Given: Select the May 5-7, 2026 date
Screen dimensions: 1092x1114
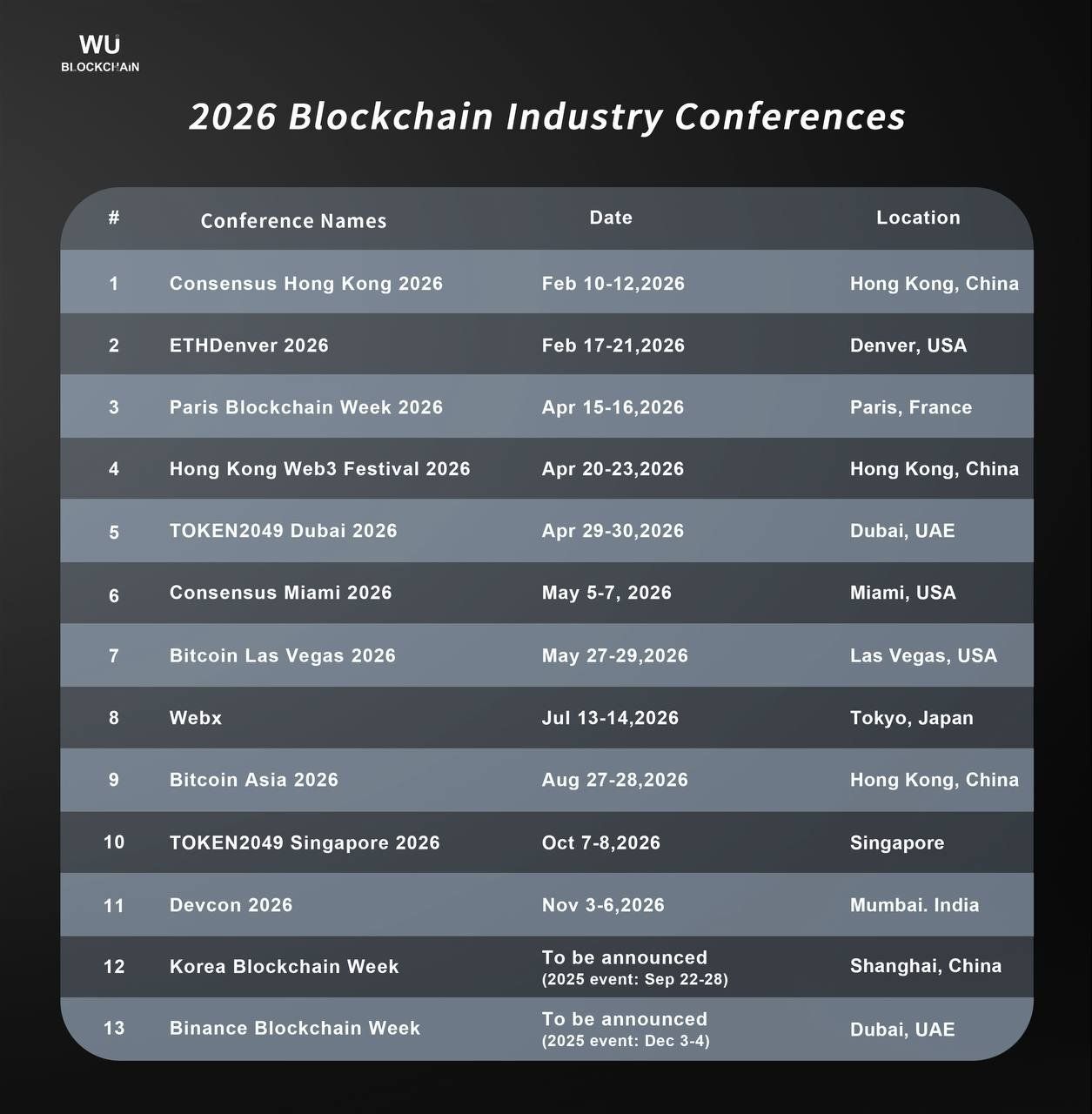Looking at the screenshot, I should coord(606,593).
